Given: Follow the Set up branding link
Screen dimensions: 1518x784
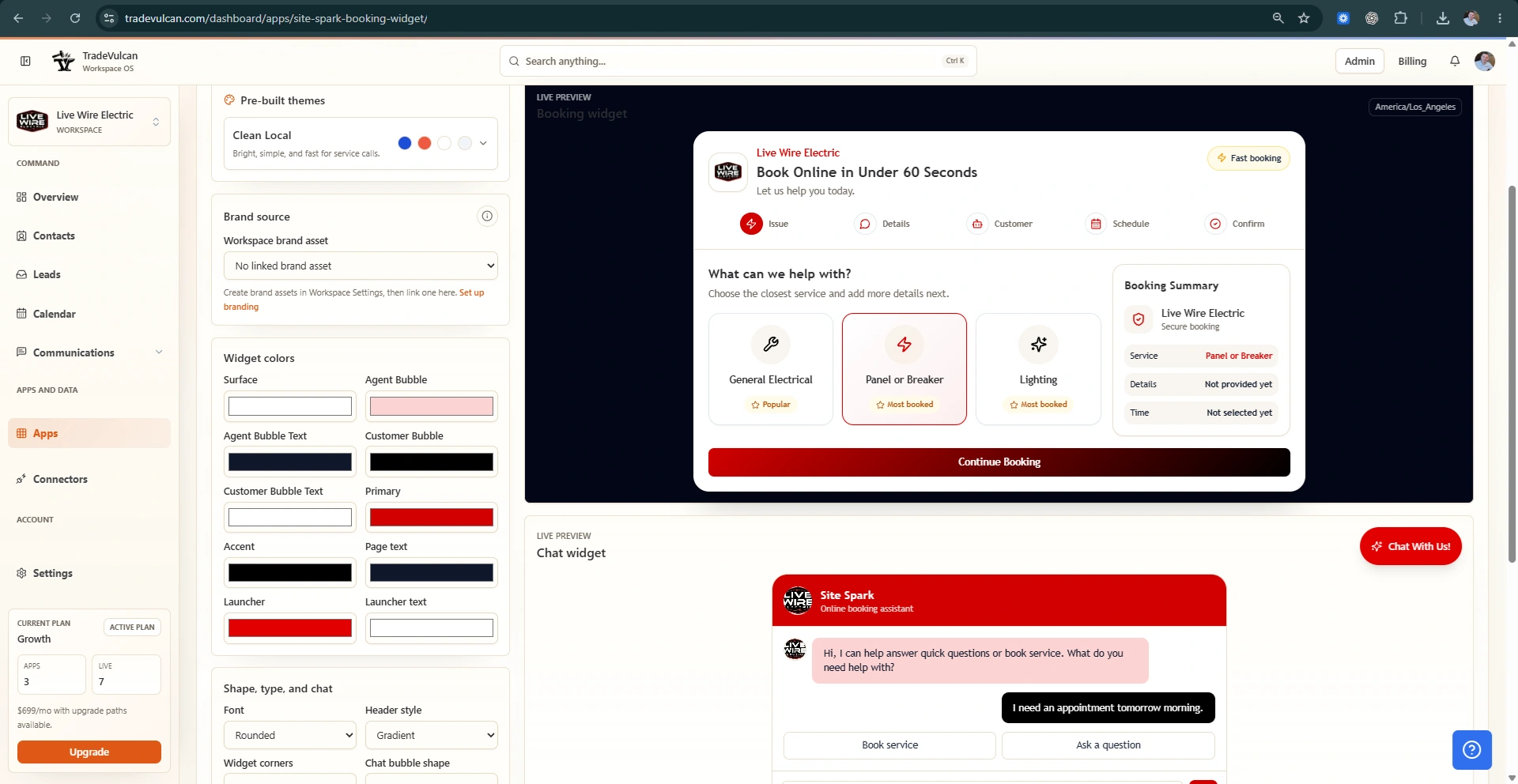Looking at the screenshot, I should 354,300.
